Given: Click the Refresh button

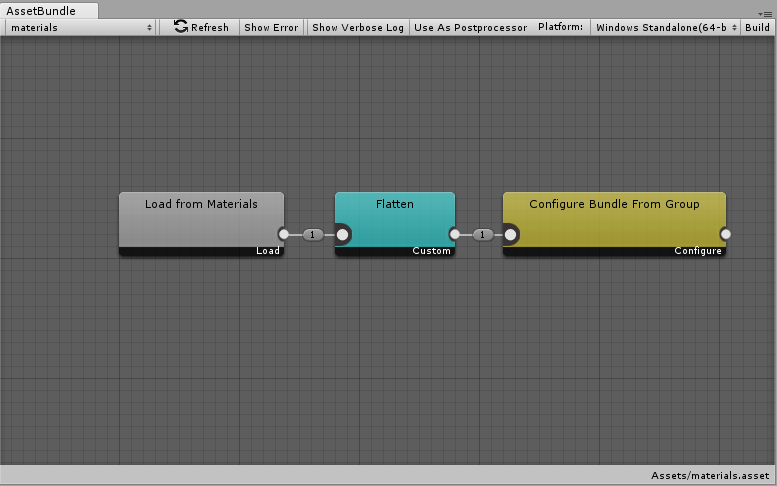Looking at the screenshot, I should 202,27.
